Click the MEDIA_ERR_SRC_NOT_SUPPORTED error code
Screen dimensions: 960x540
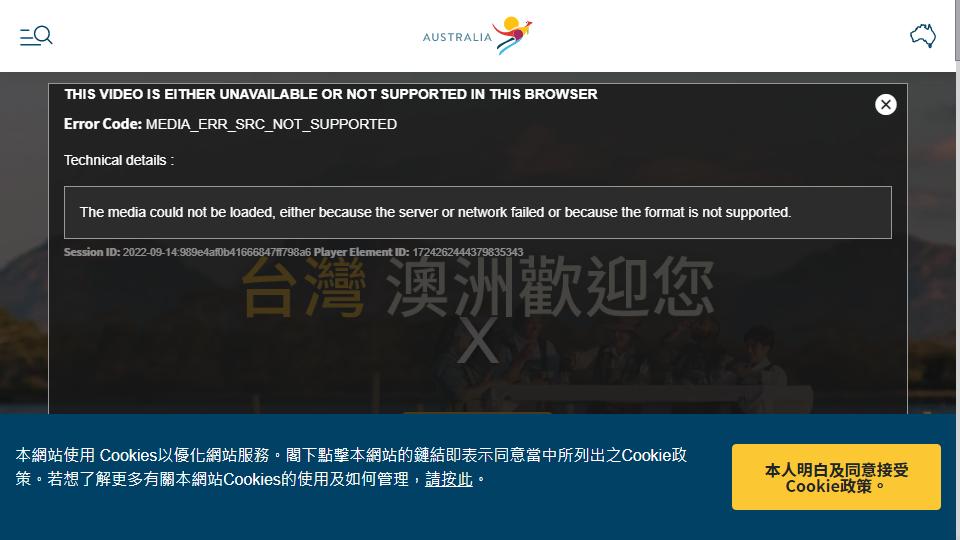(271, 124)
